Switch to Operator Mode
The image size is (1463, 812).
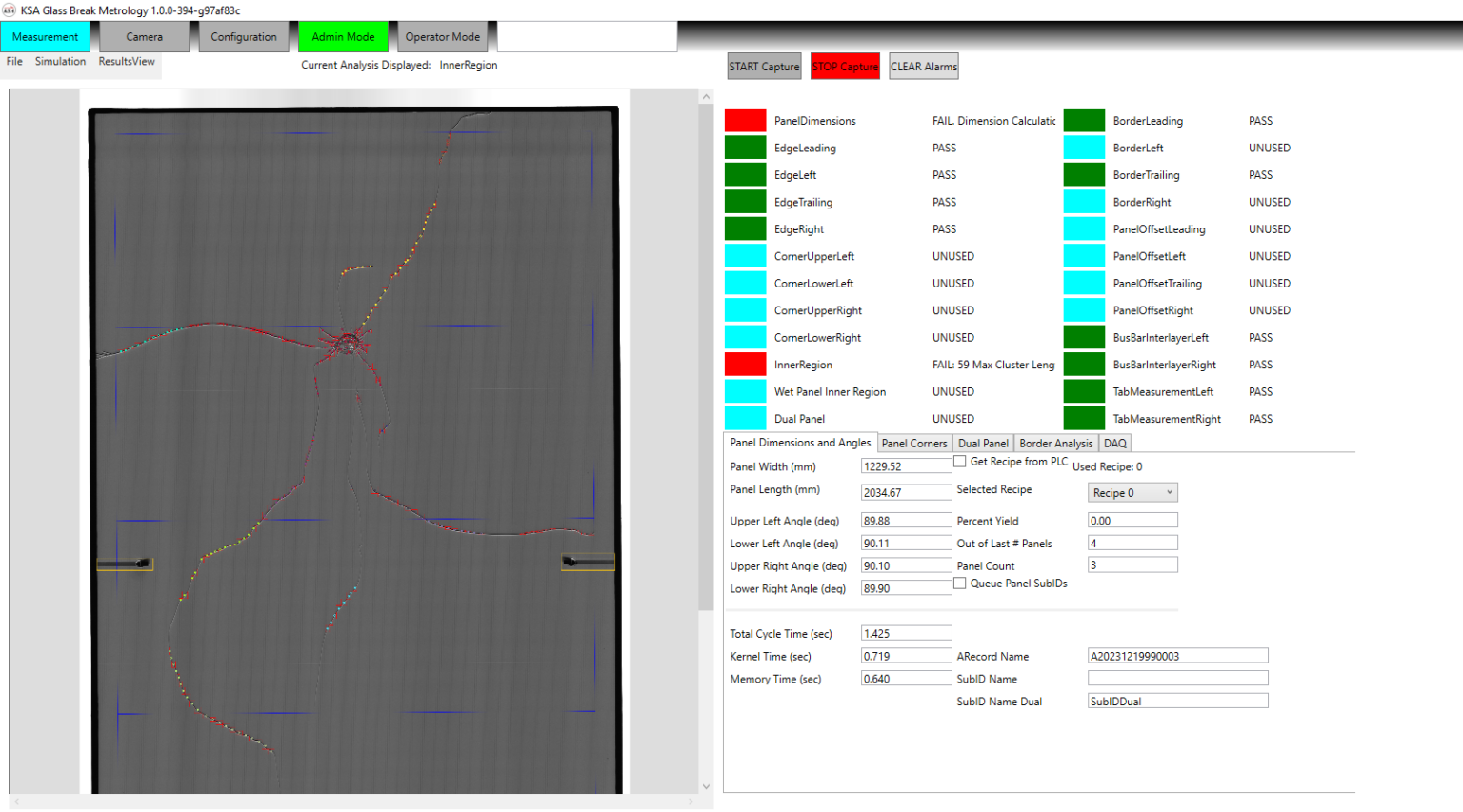coord(442,37)
